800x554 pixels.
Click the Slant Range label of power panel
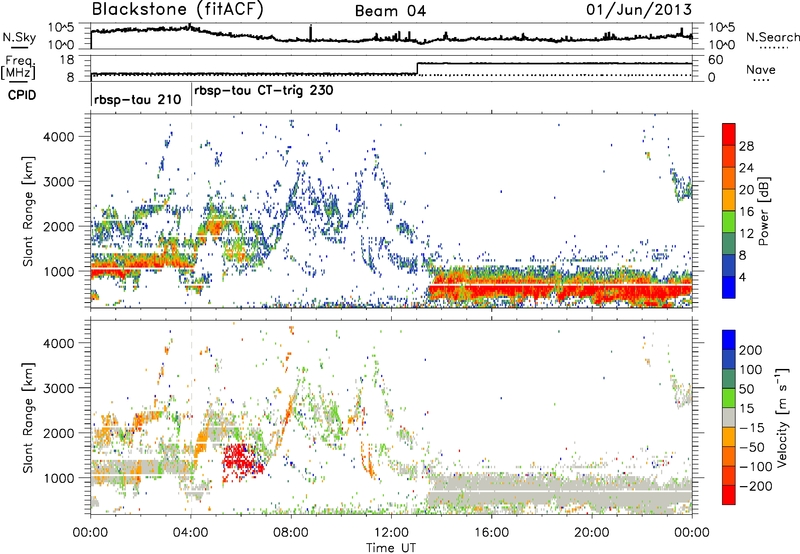click(28, 211)
